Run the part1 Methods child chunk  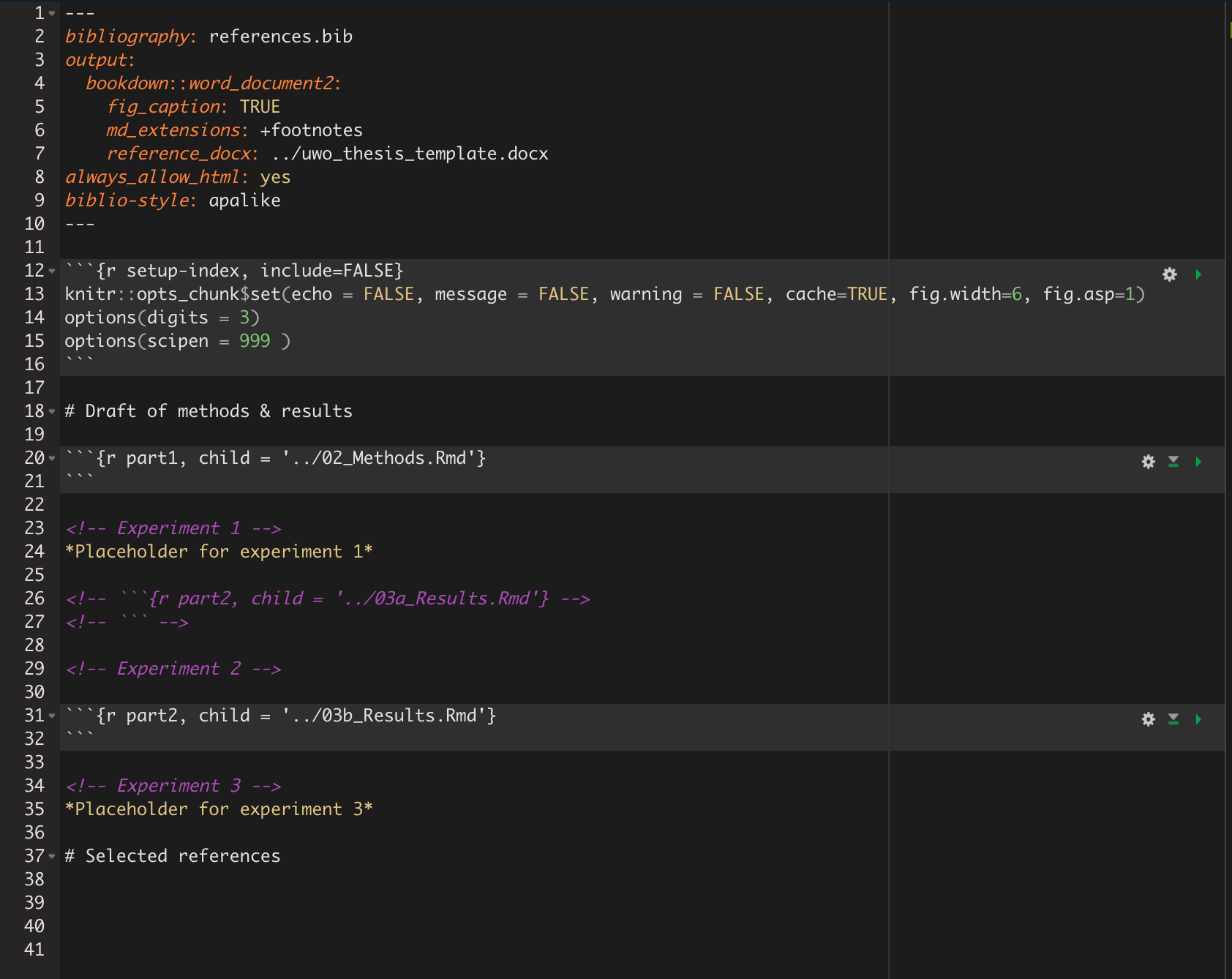(1198, 462)
